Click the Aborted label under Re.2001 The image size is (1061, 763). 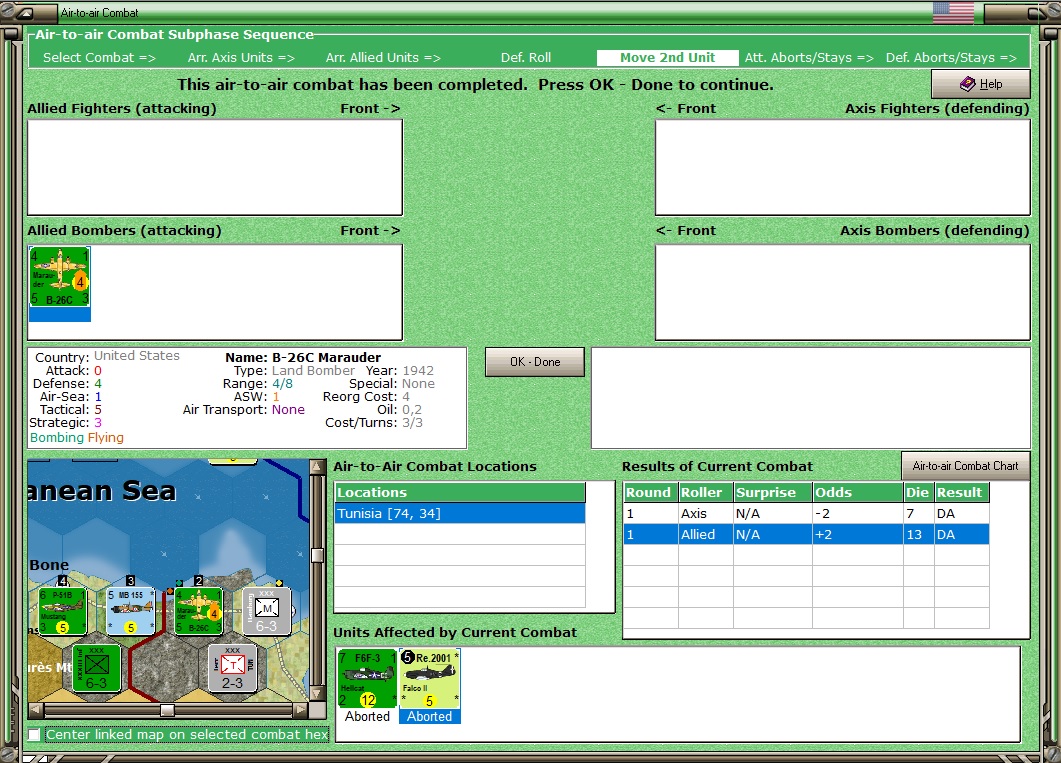(430, 716)
